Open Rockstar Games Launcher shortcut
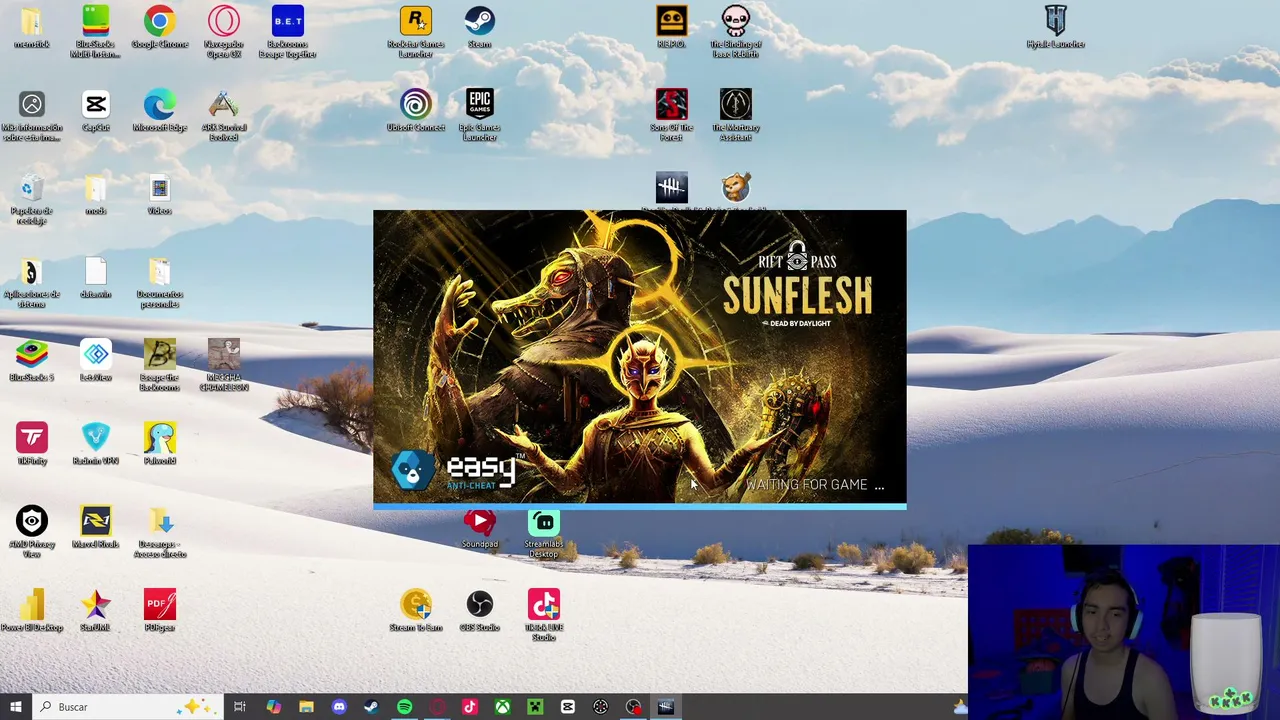This screenshot has height=720, width=1280. point(416,32)
